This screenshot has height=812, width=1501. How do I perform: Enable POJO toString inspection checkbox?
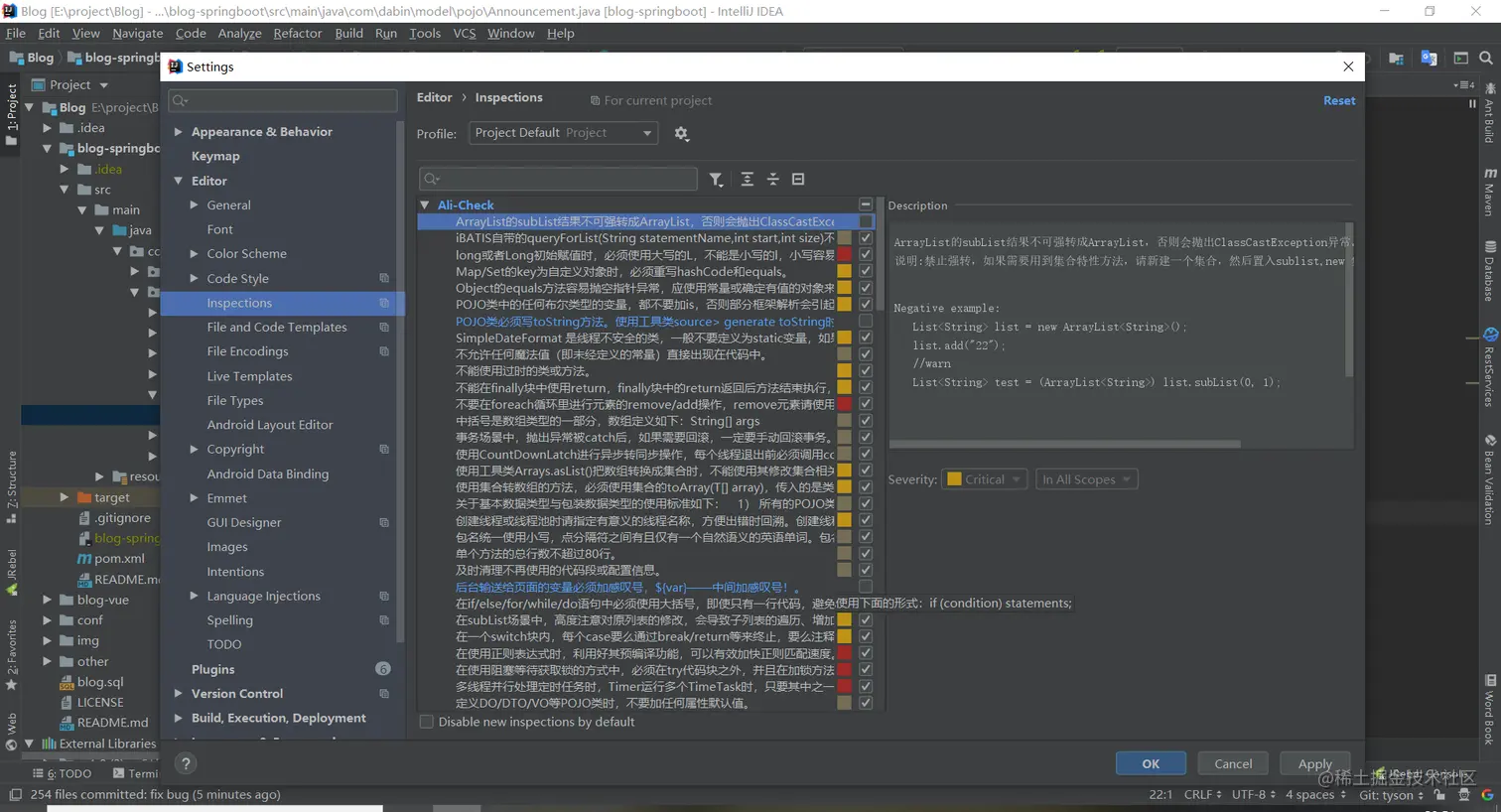coord(866,321)
